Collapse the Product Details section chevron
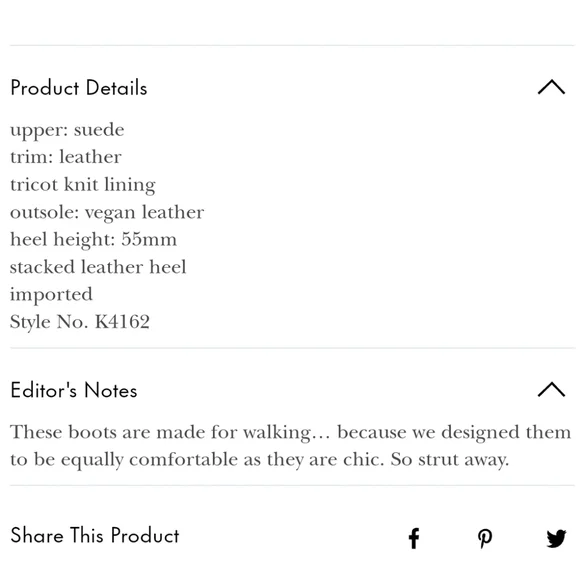580x579 pixels. click(x=551, y=87)
